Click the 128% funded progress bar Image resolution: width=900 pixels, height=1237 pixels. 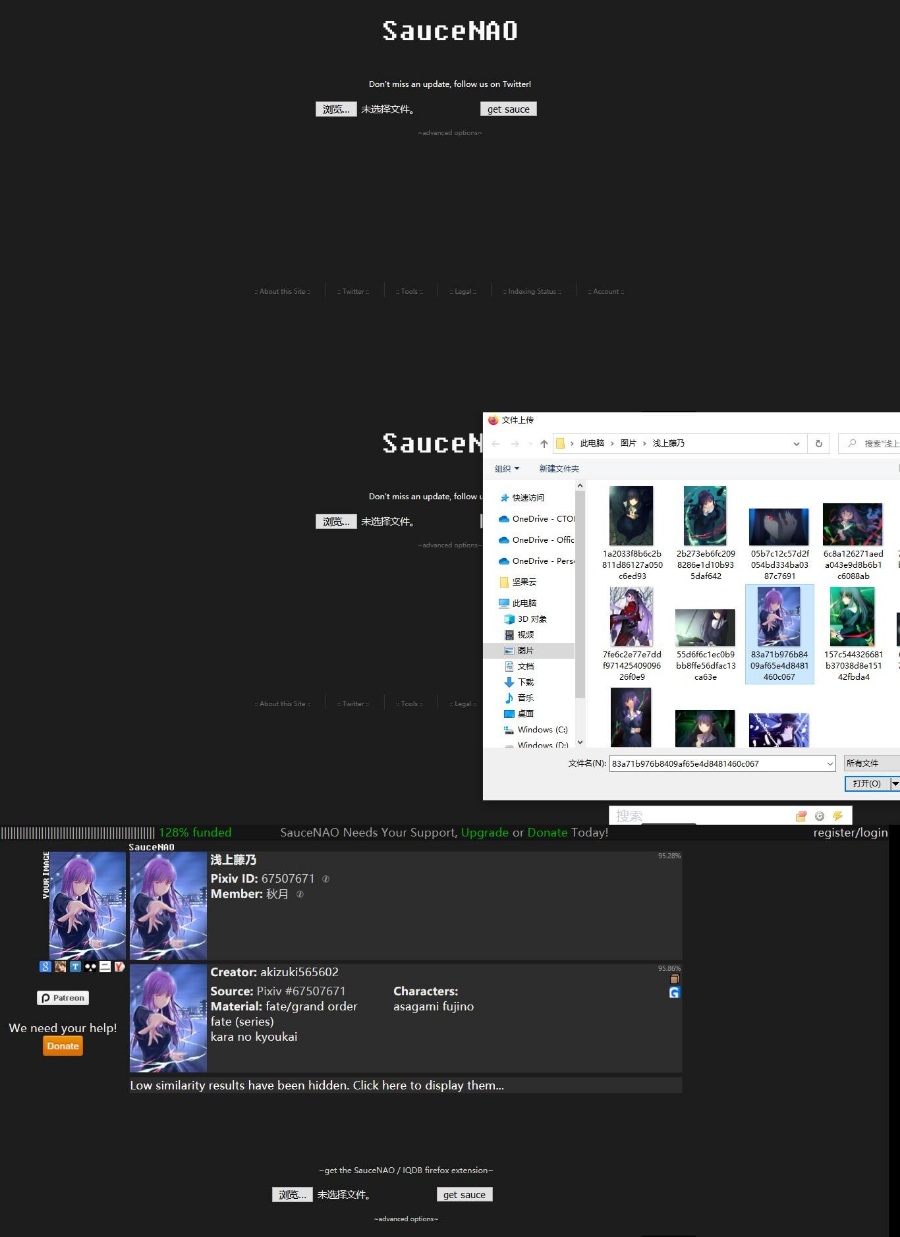tap(75, 832)
